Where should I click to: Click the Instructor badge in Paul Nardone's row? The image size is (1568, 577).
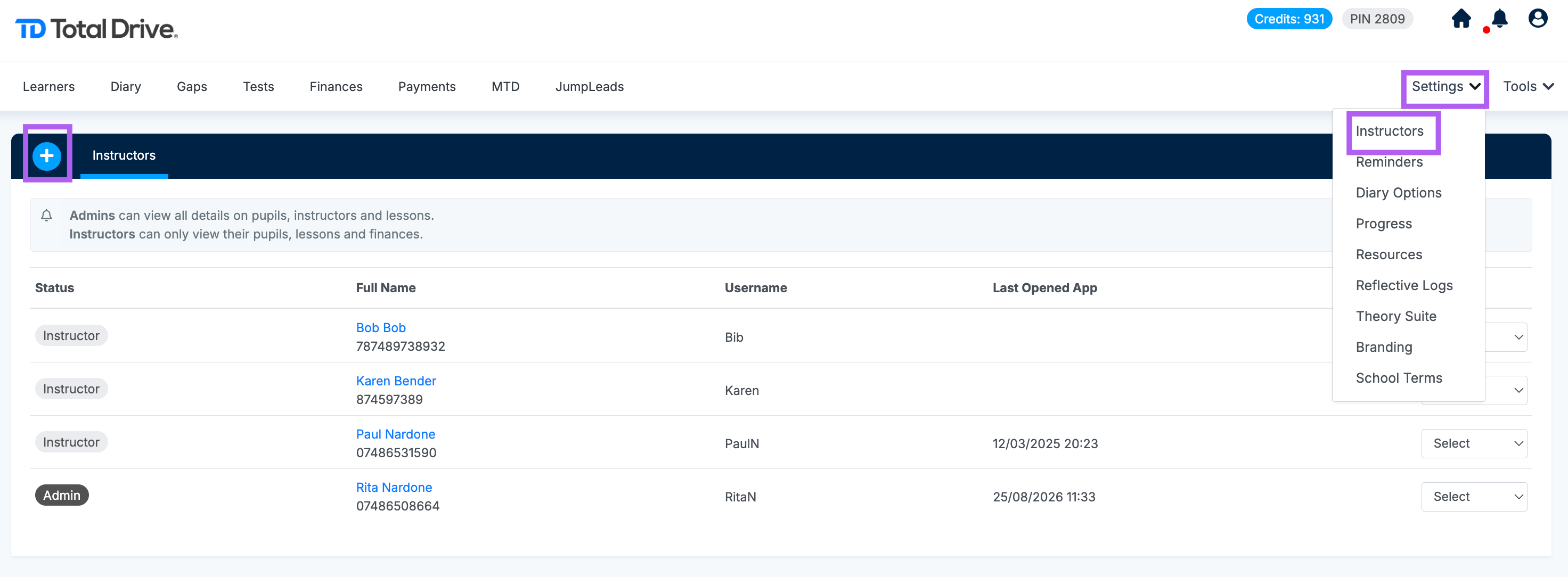(x=71, y=442)
